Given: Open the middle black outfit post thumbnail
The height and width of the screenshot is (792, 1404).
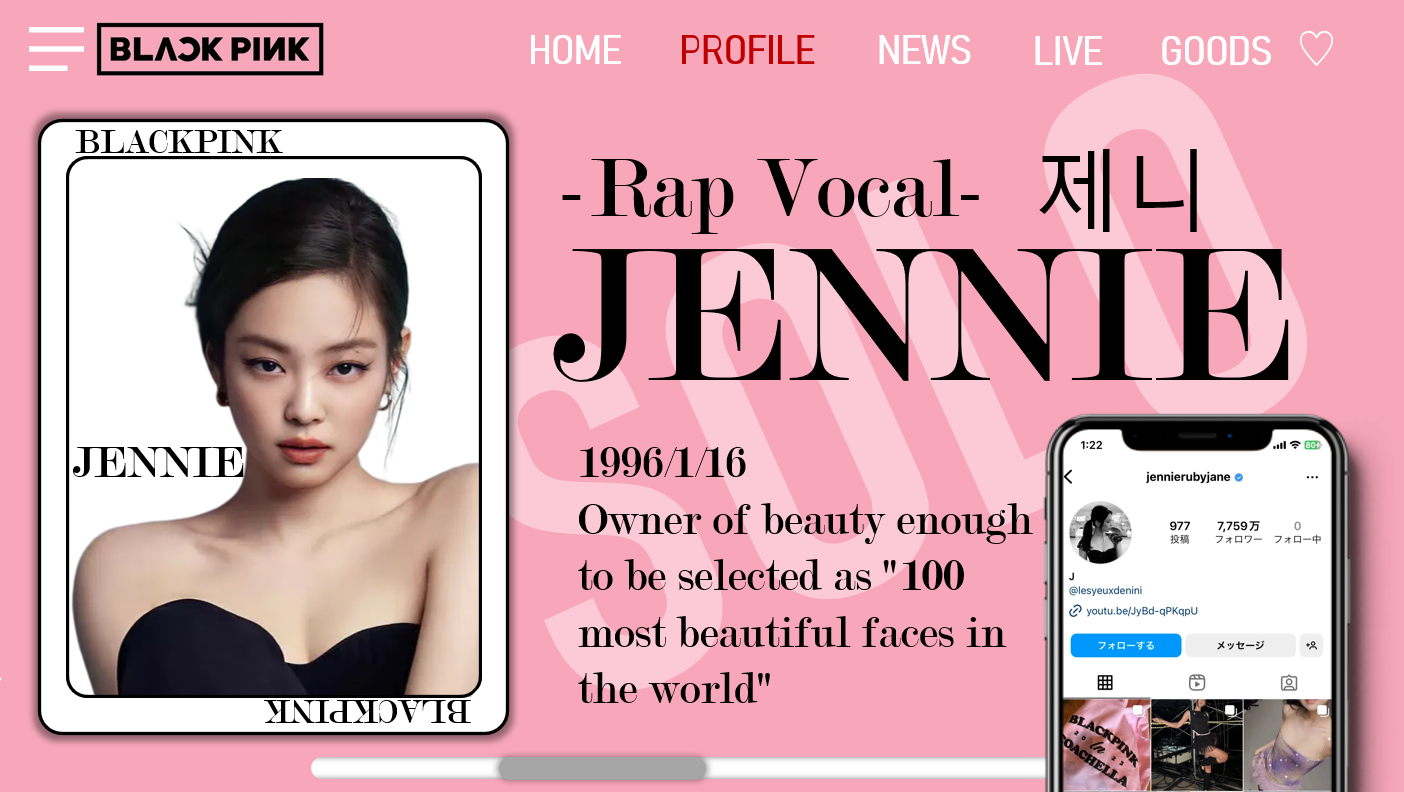Looking at the screenshot, I should point(1196,745).
